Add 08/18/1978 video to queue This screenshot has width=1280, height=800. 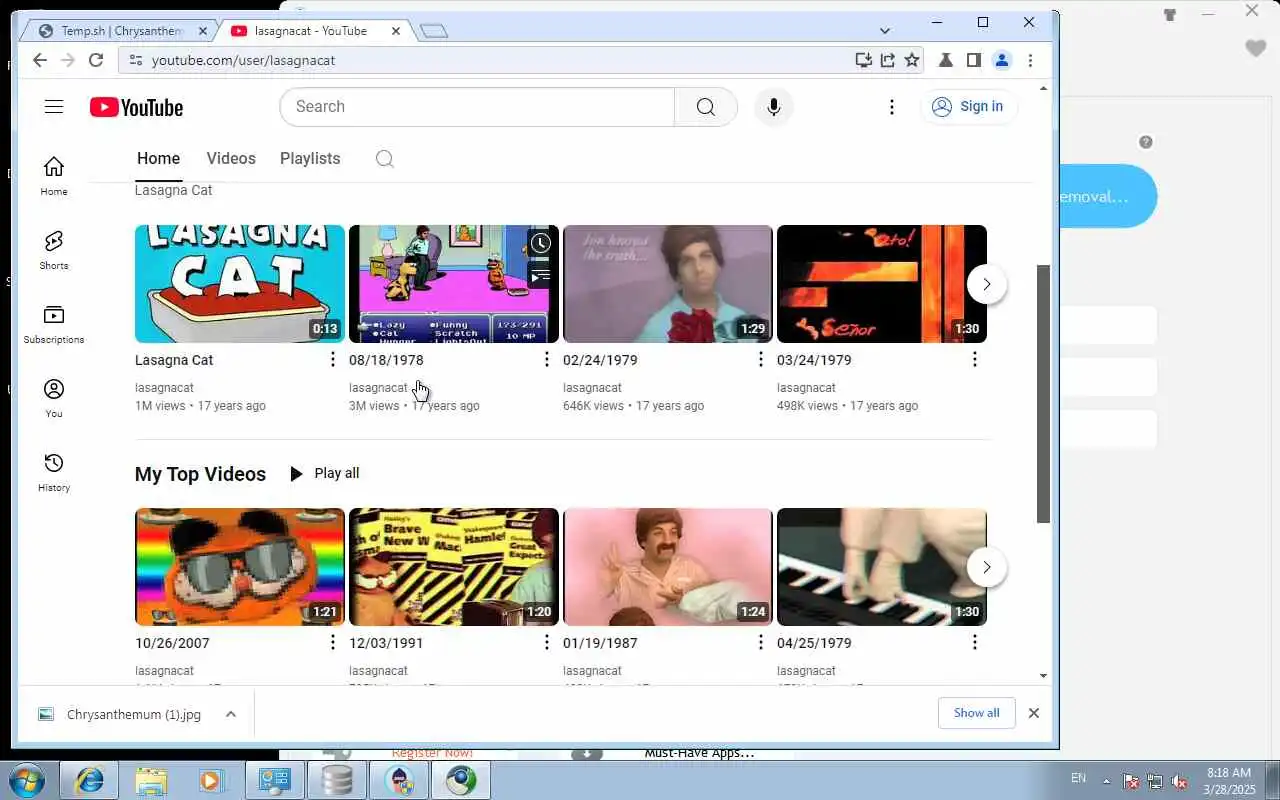click(540, 276)
